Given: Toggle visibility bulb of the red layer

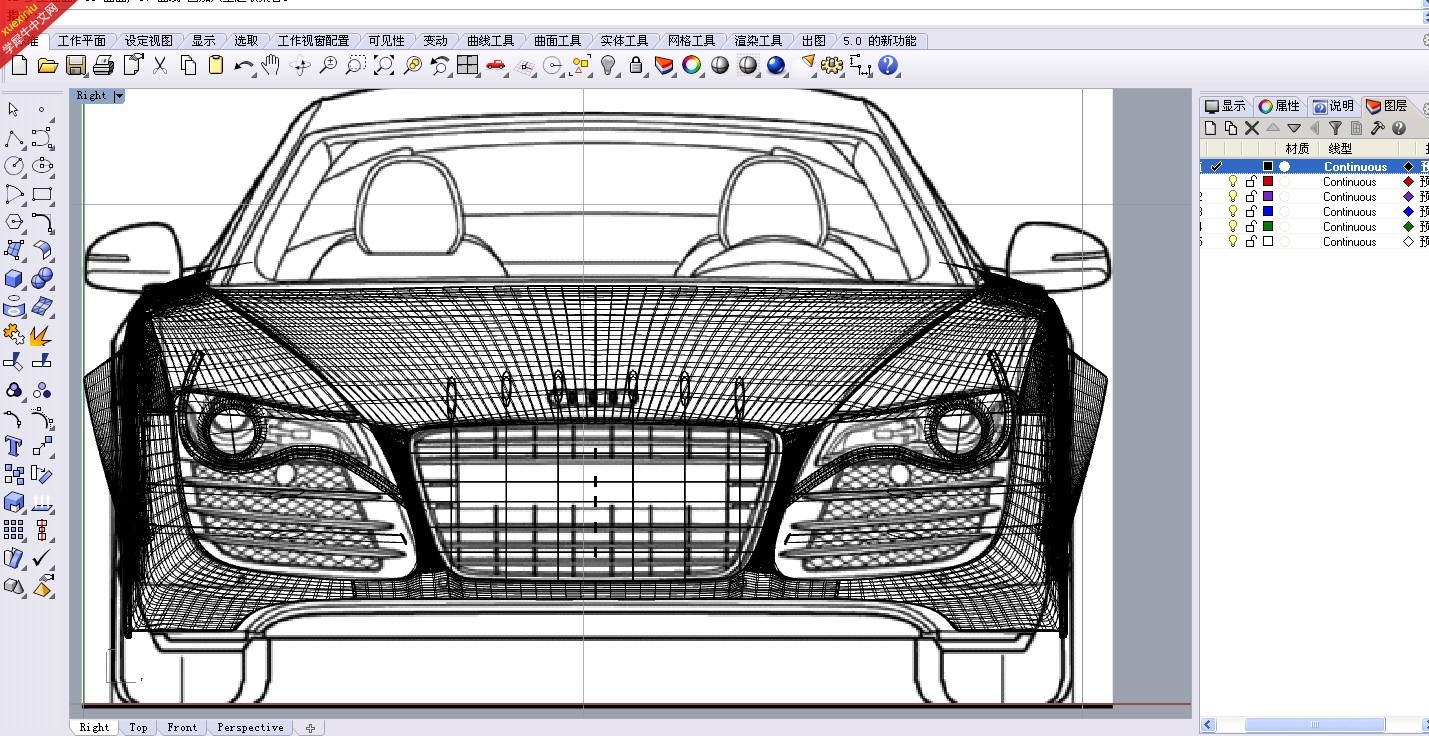Looking at the screenshot, I should (x=1233, y=182).
